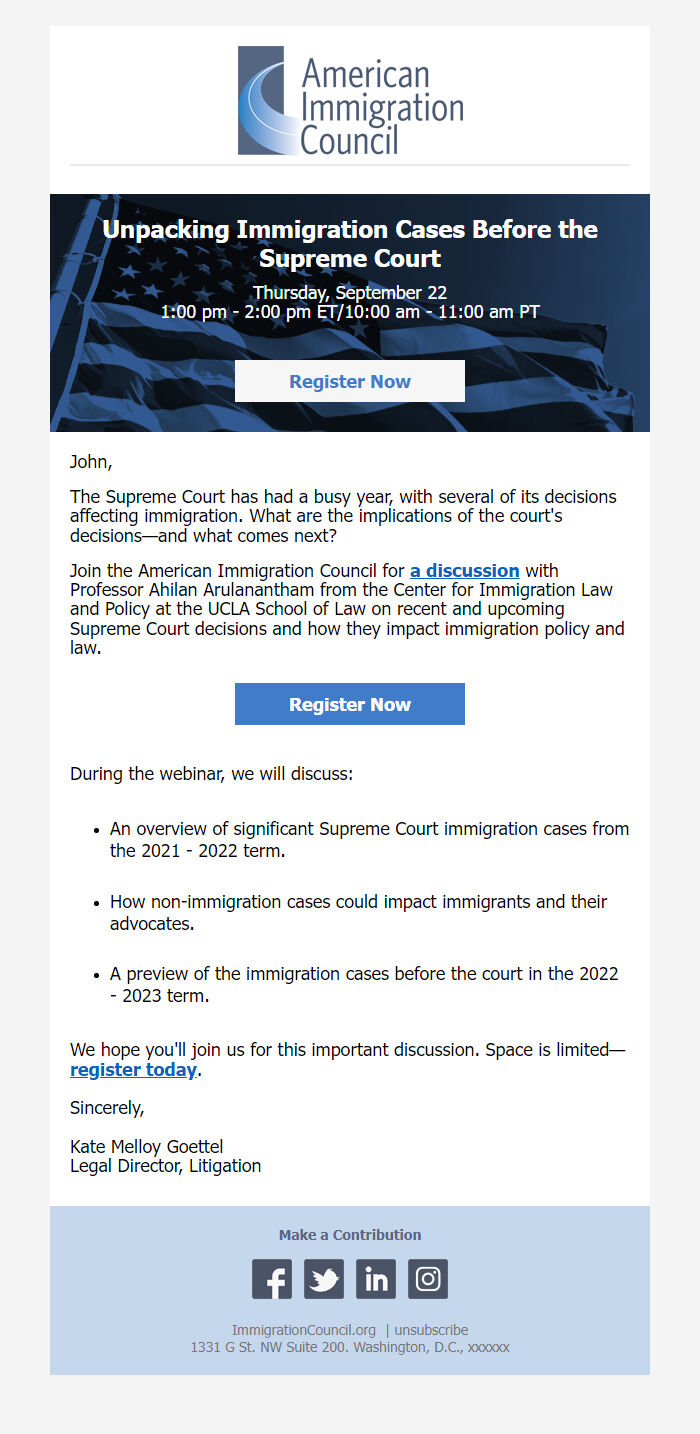
Task: Open the 'a discussion' hyperlink
Action: [464, 571]
